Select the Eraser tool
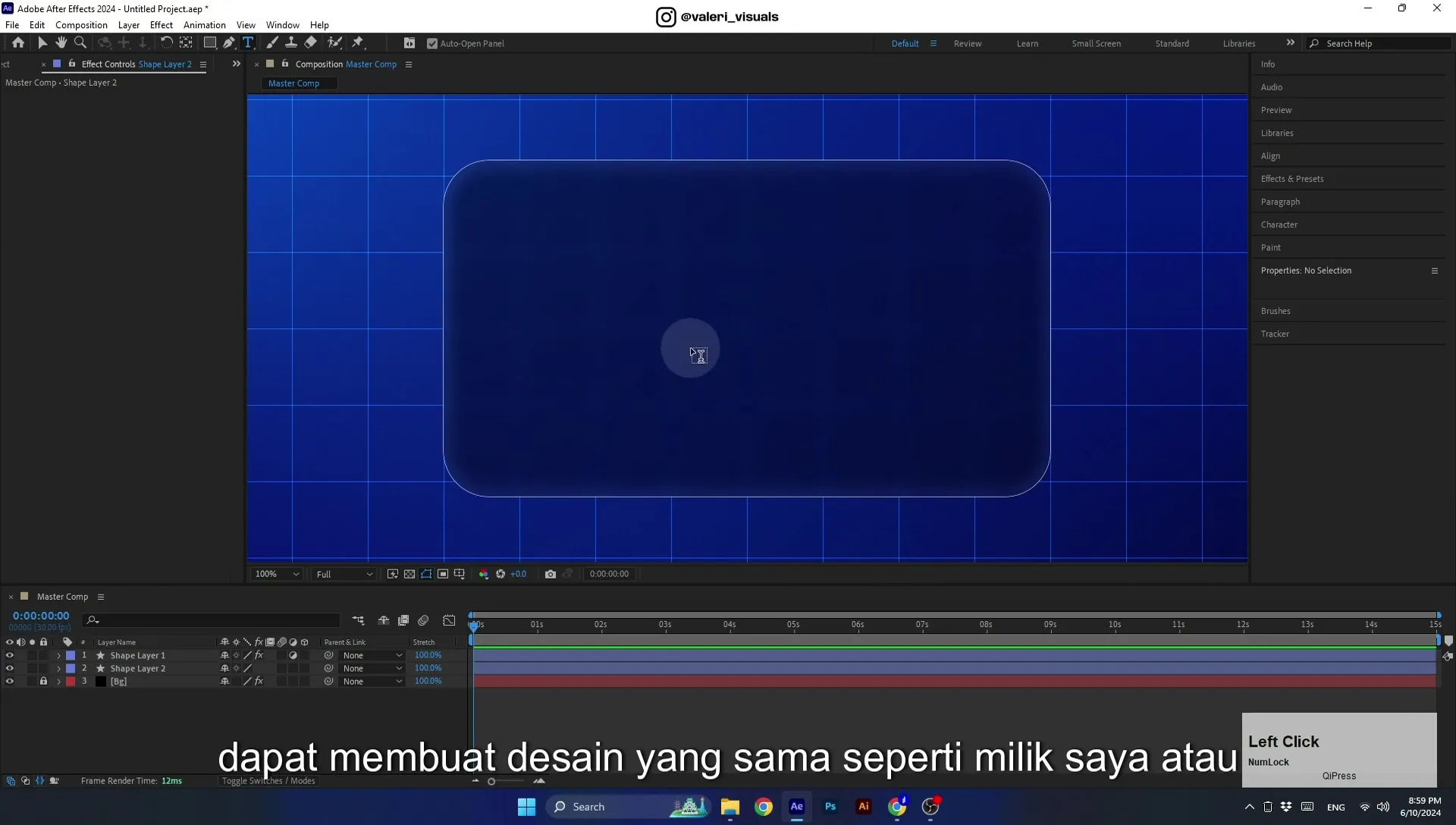This screenshot has width=1456, height=825. [x=311, y=42]
